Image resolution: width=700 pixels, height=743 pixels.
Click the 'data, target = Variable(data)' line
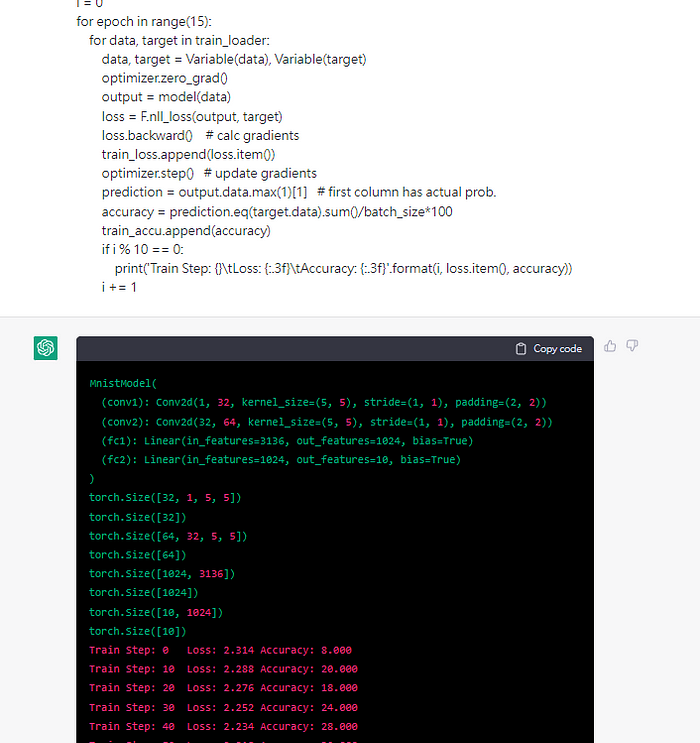234,60
